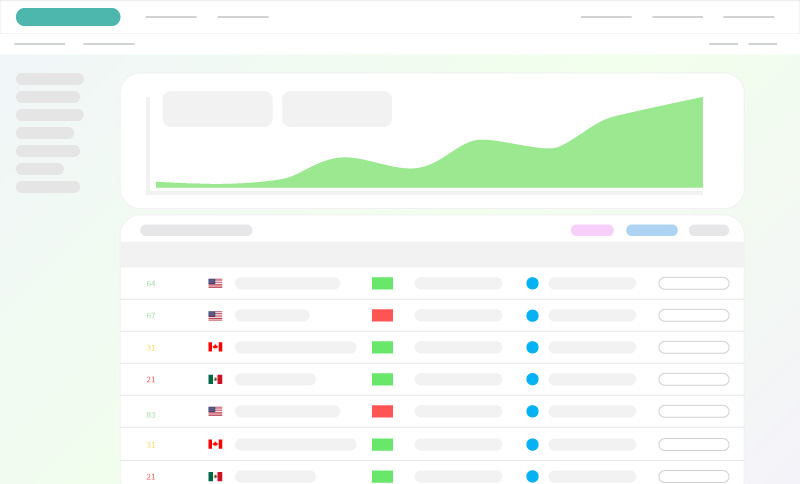The image size is (800, 484).
Task: Select the blue circle in row 64
Action: (532, 283)
